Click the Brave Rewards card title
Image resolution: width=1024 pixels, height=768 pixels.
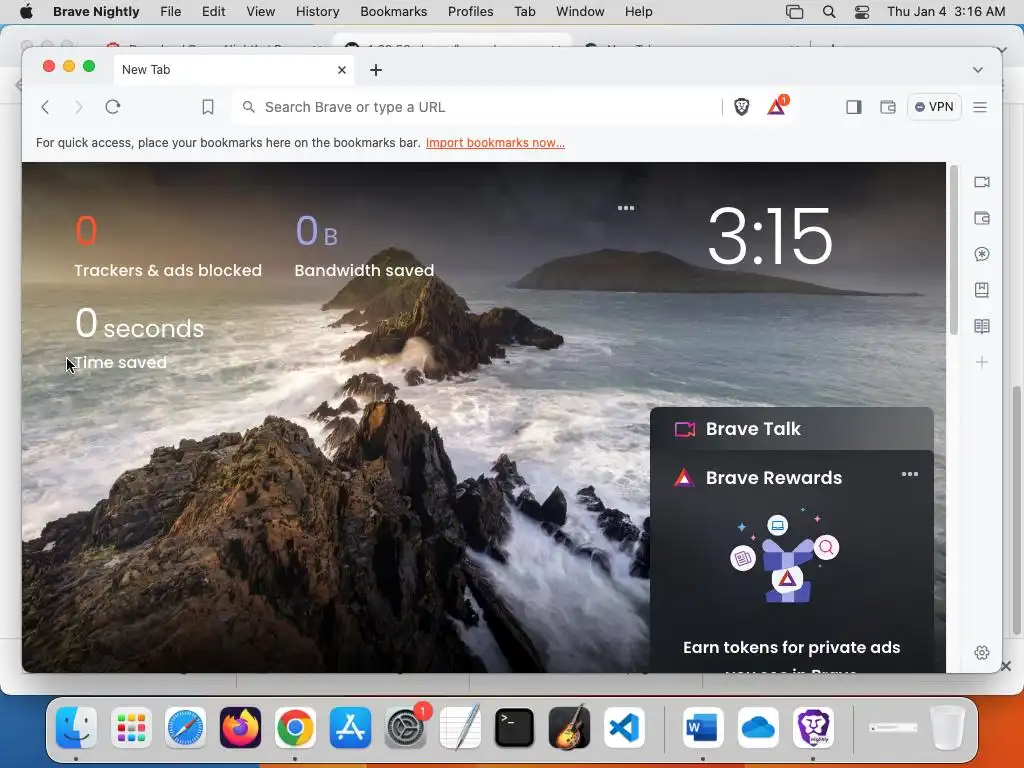point(774,478)
